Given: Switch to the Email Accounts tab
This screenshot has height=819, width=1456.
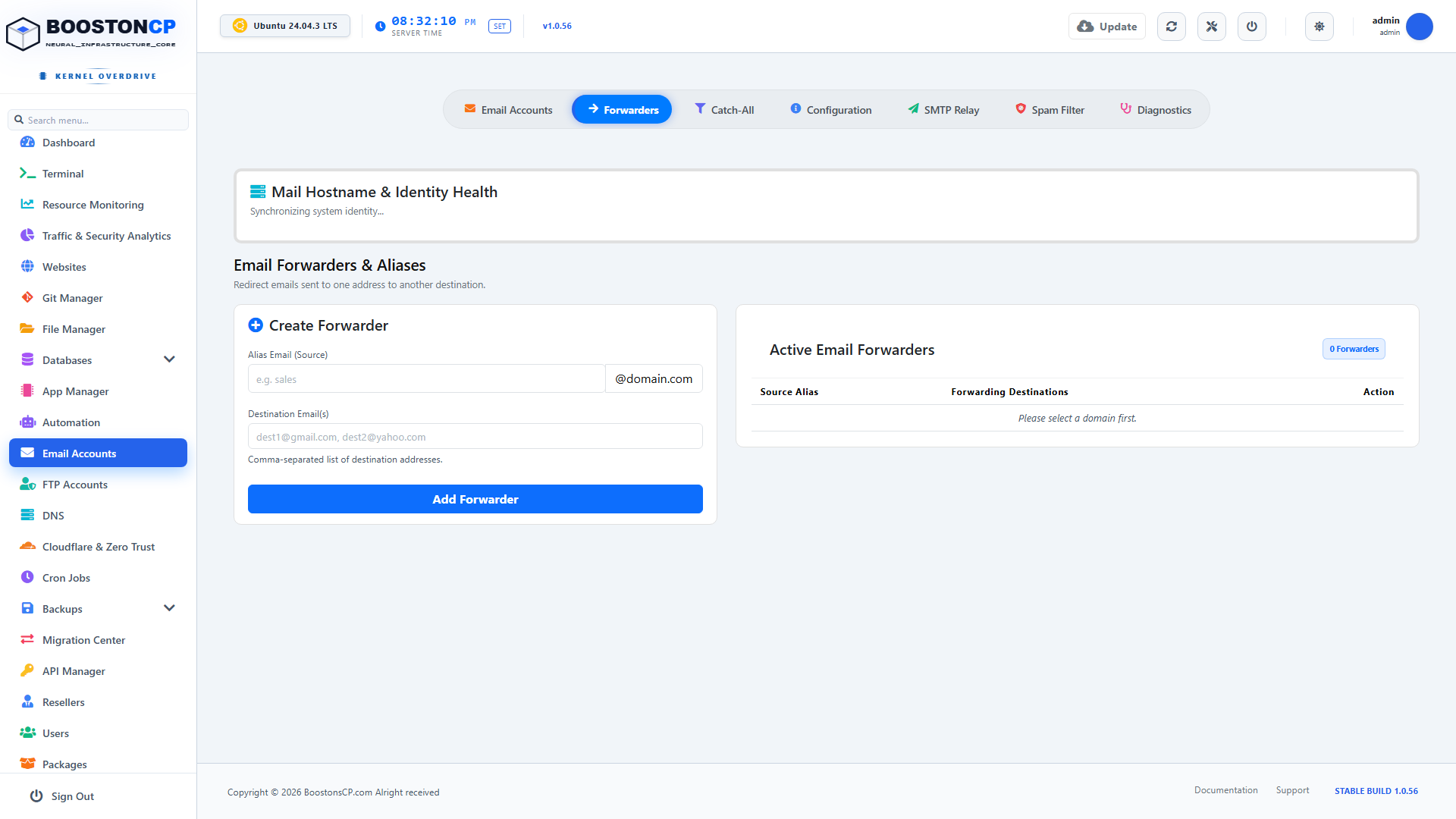Looking at the screenshot, I should click(508, 110).
